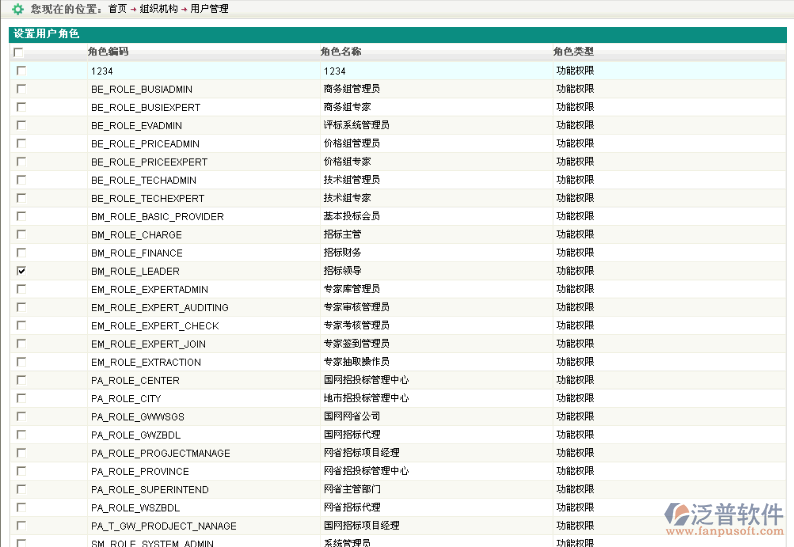Check the box for BE_ROLE_BUSIEXPERT
This screenshot has width=794, height=547.
(21, 107)
